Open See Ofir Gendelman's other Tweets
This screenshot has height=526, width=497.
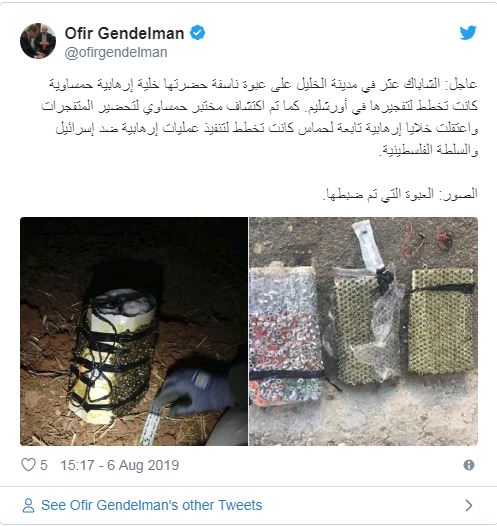[x=152, y=505]
